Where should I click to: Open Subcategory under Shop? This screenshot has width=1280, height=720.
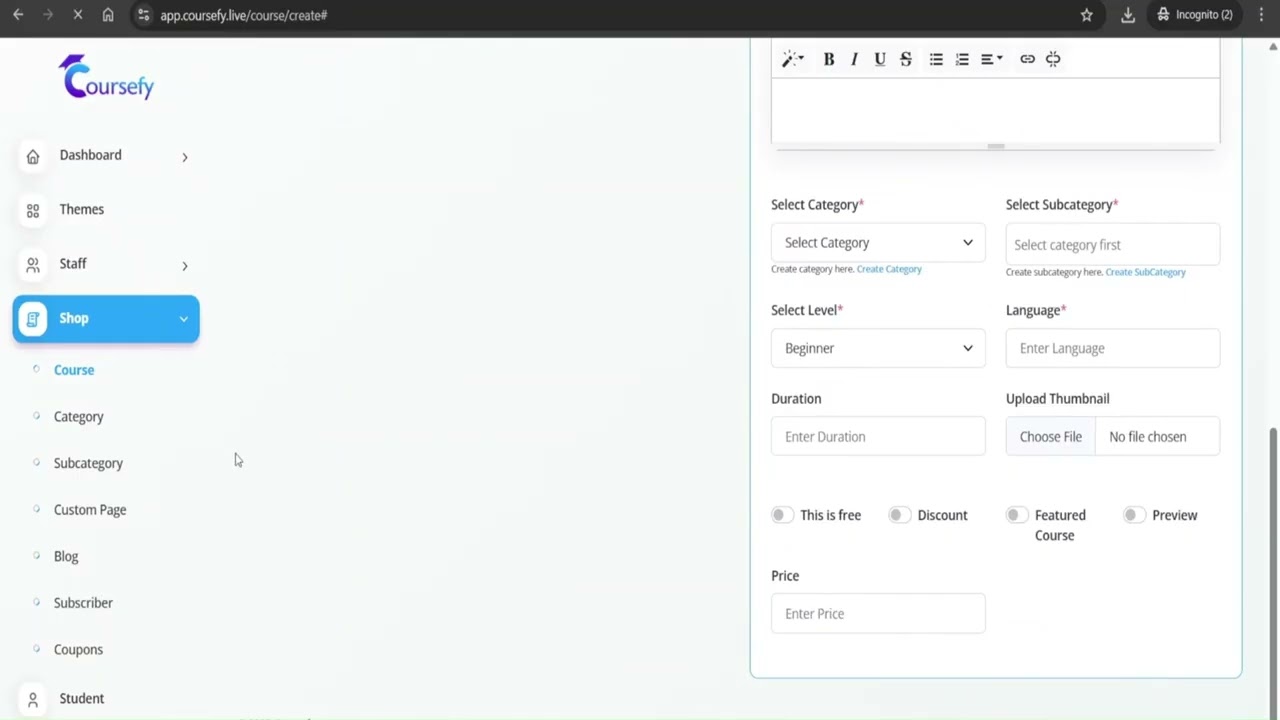[88, 463]
